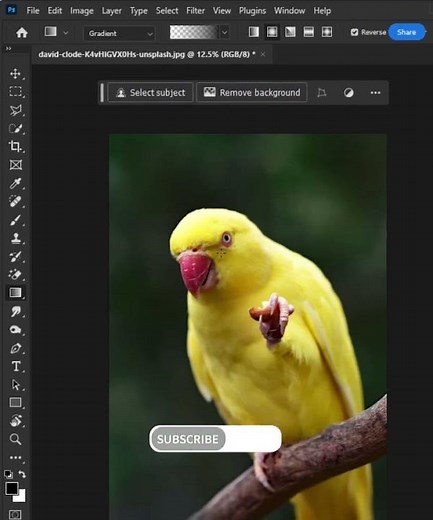Select the Spot Healing Brush tool
433x520 pixels.
(15, 201)
